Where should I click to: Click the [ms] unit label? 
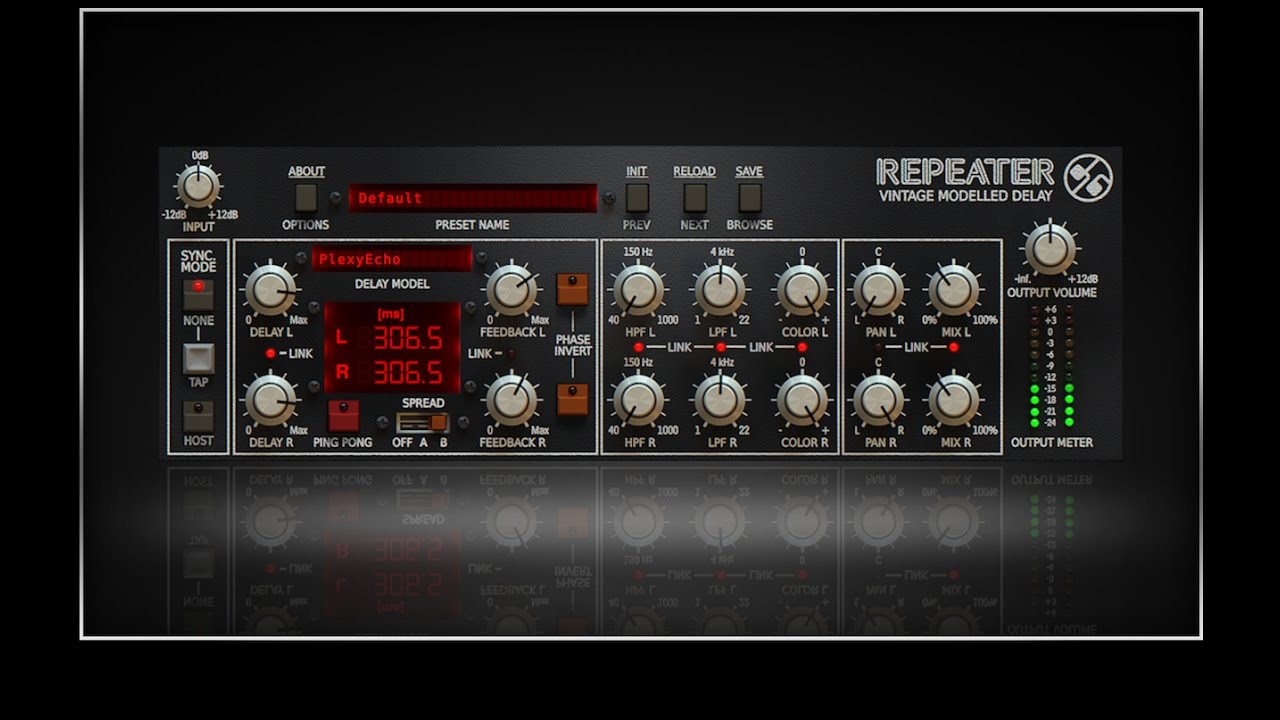click(392, 314)
